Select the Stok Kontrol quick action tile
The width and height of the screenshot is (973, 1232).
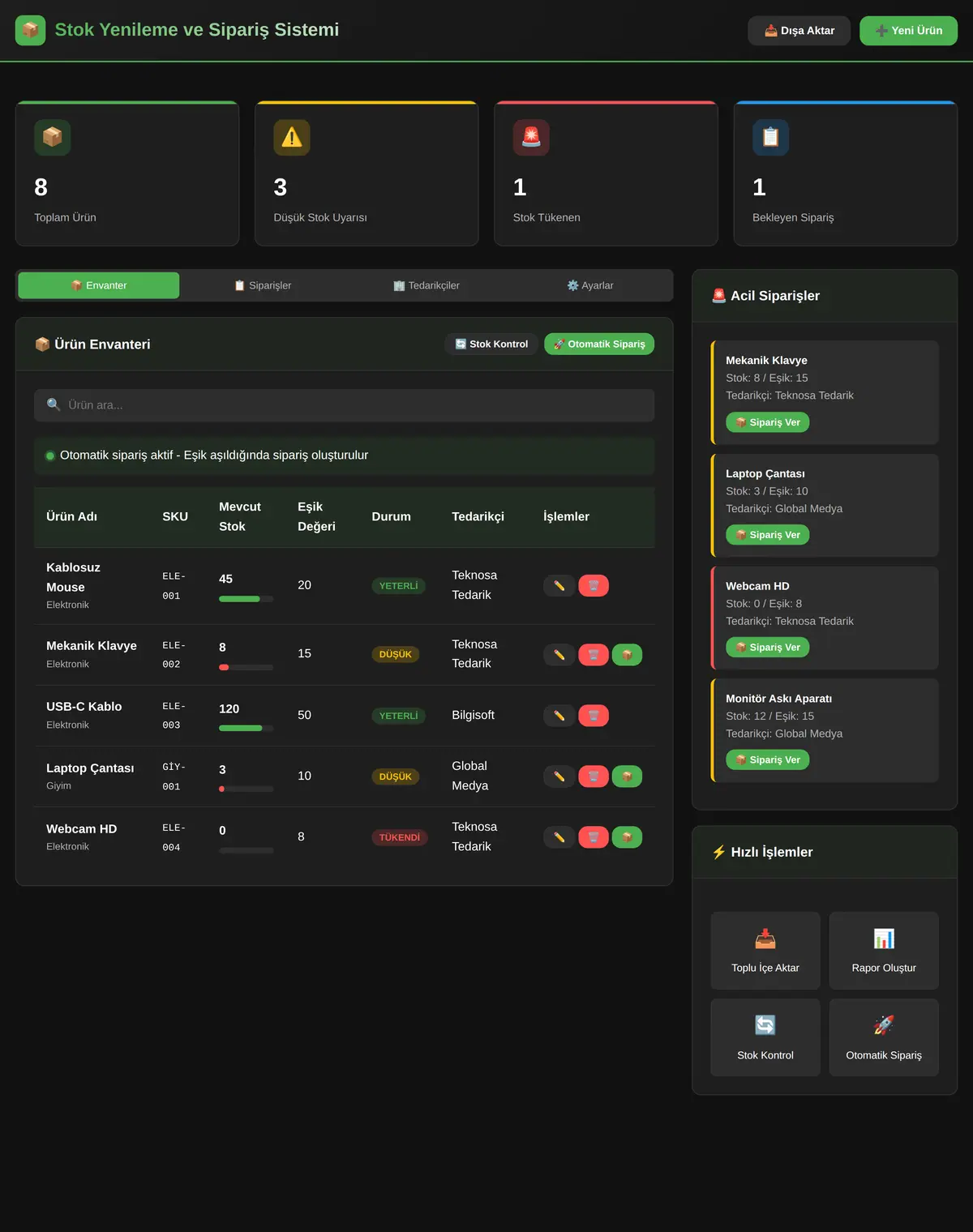tap(765, 1037)
